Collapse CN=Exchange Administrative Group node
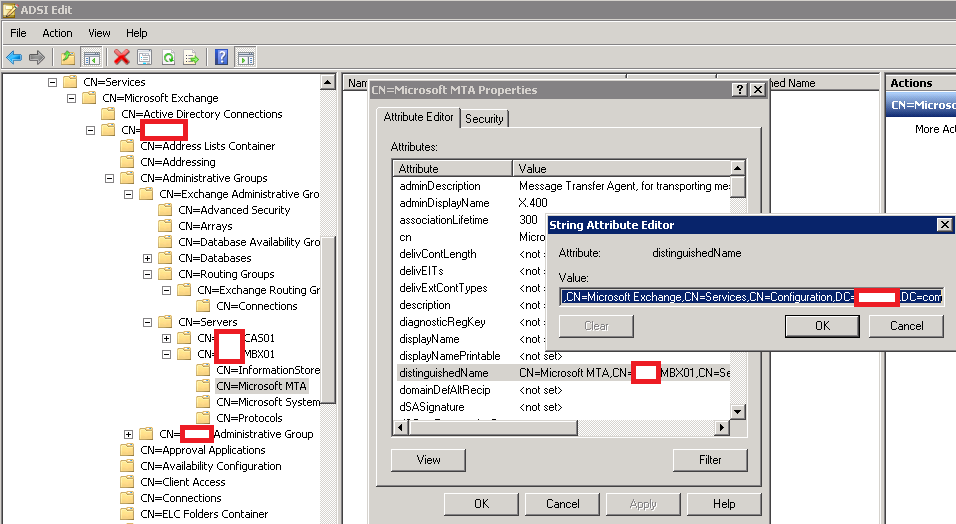This screenshot has height=524, width=956. (129, 194)
